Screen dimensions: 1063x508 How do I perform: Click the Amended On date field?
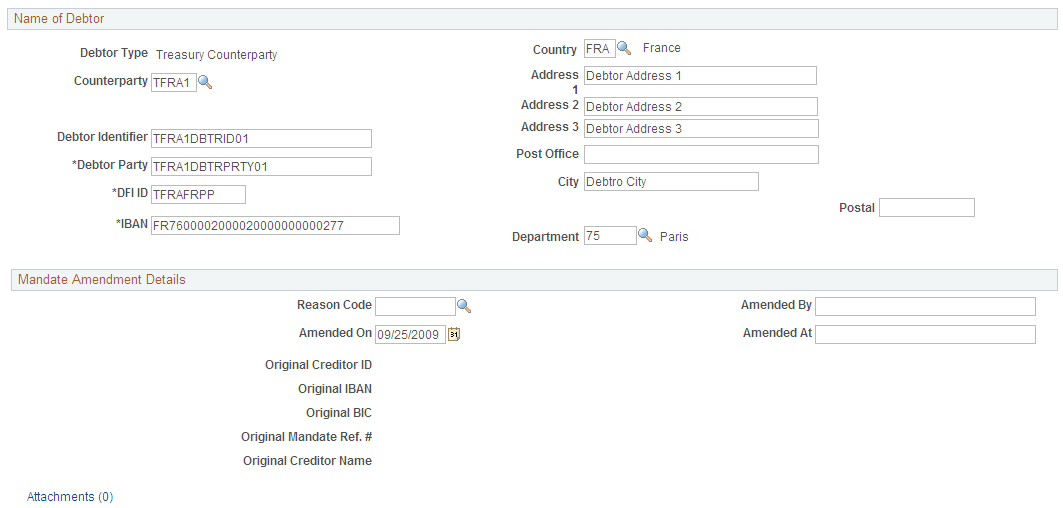[411, 334]
